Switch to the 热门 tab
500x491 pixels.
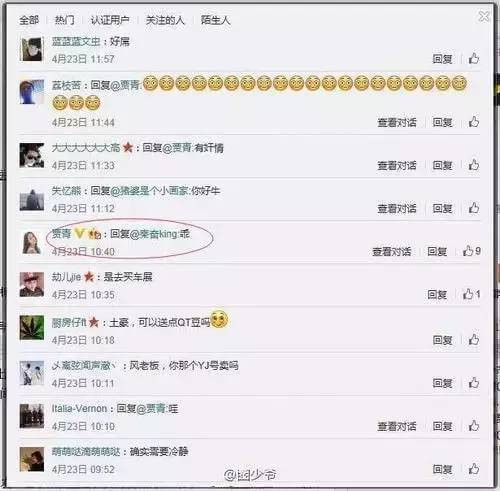(x=64, y=20)
